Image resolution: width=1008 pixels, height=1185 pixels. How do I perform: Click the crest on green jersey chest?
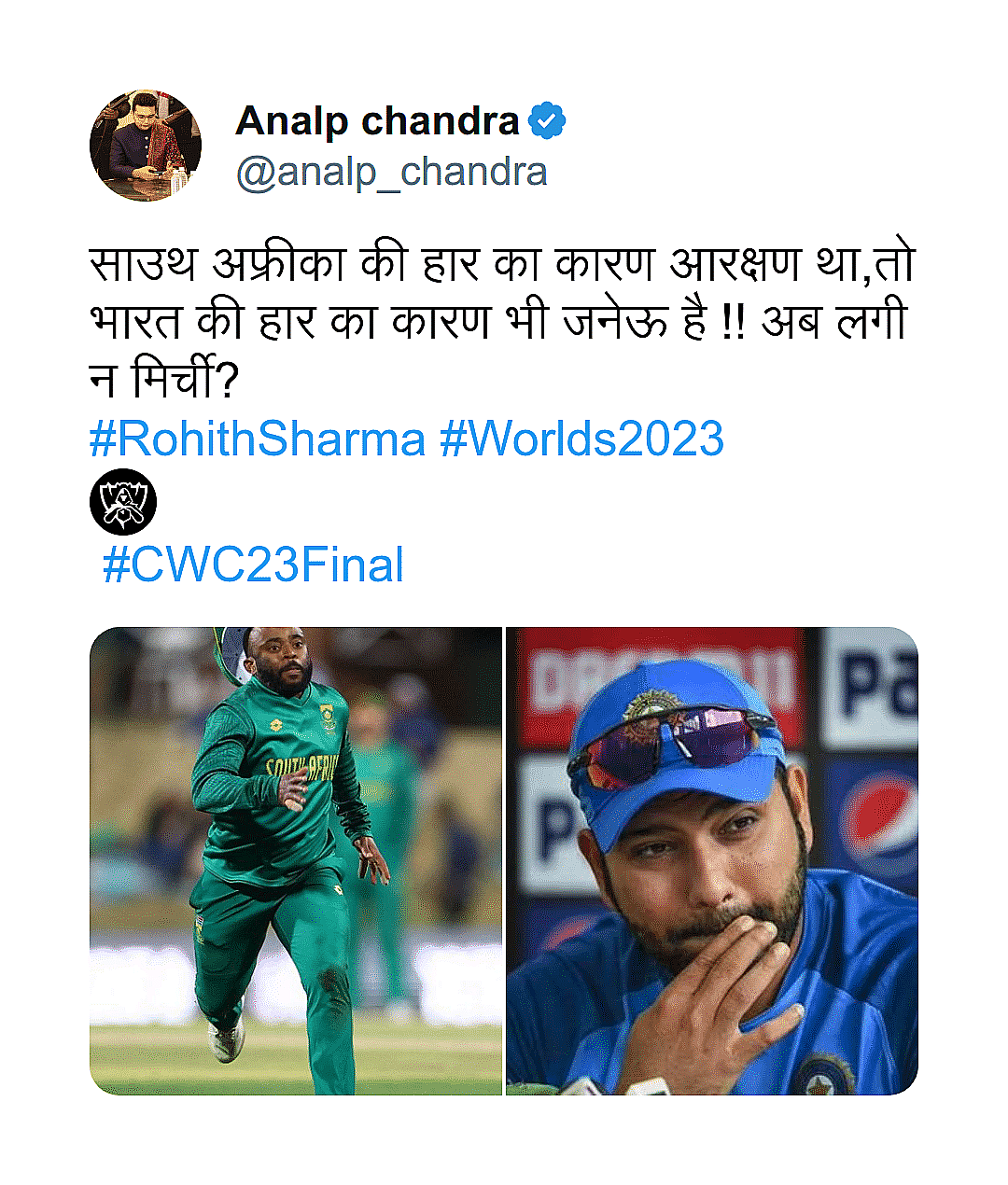pos(328,718)
